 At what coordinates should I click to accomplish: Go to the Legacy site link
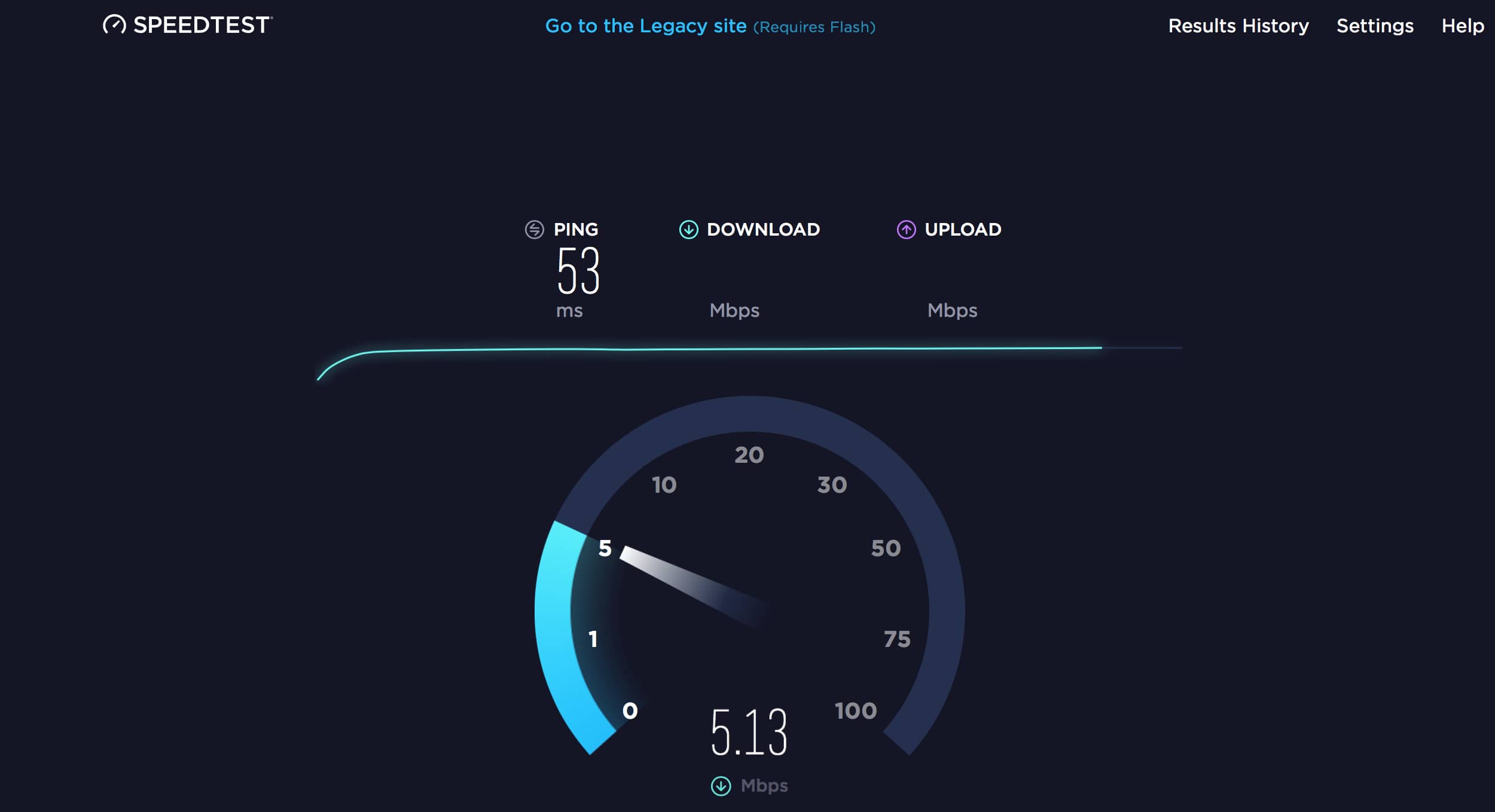(646, 24)
